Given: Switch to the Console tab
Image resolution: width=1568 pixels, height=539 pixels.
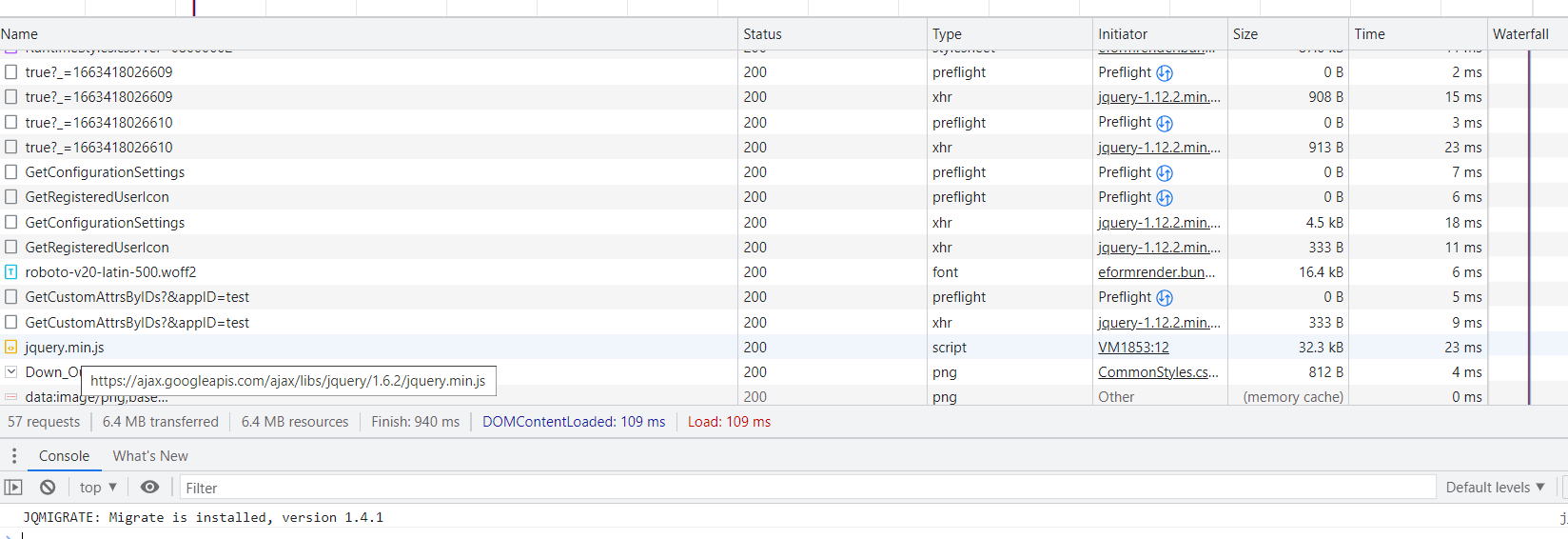Looking at the screenshot, I should pos(64,456).
